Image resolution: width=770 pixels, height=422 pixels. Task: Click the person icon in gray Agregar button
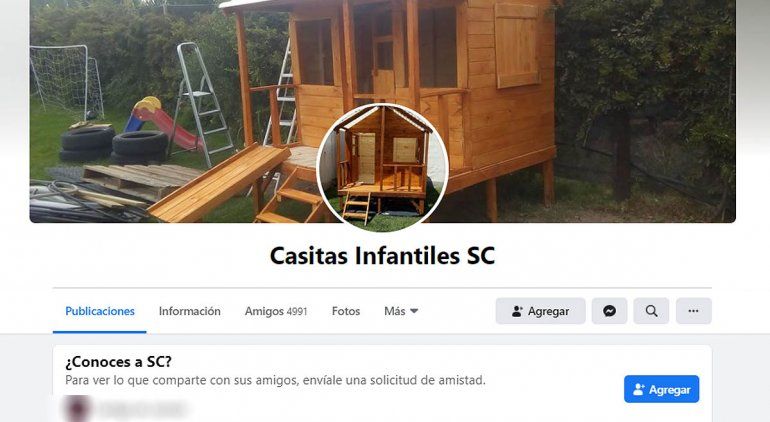pyautogui.click(x=517, y=311)
